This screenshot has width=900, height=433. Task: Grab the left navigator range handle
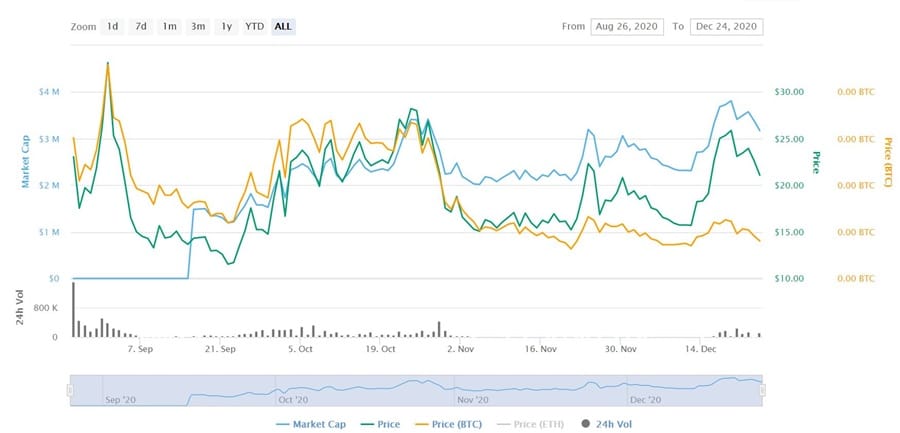click(70, 391)
